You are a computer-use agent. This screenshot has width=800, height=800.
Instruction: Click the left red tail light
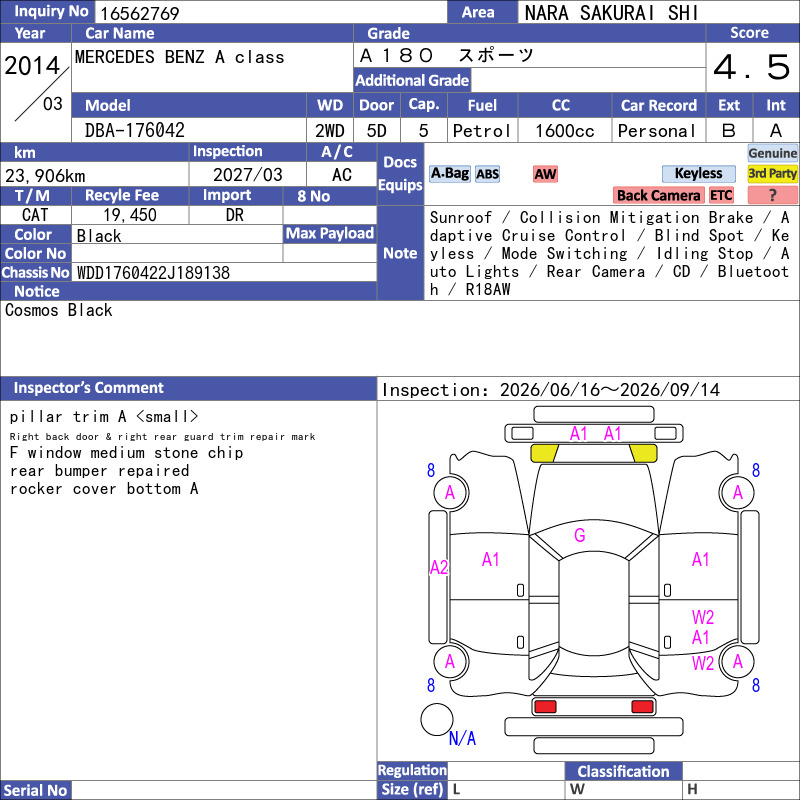[x=545, y=707]
